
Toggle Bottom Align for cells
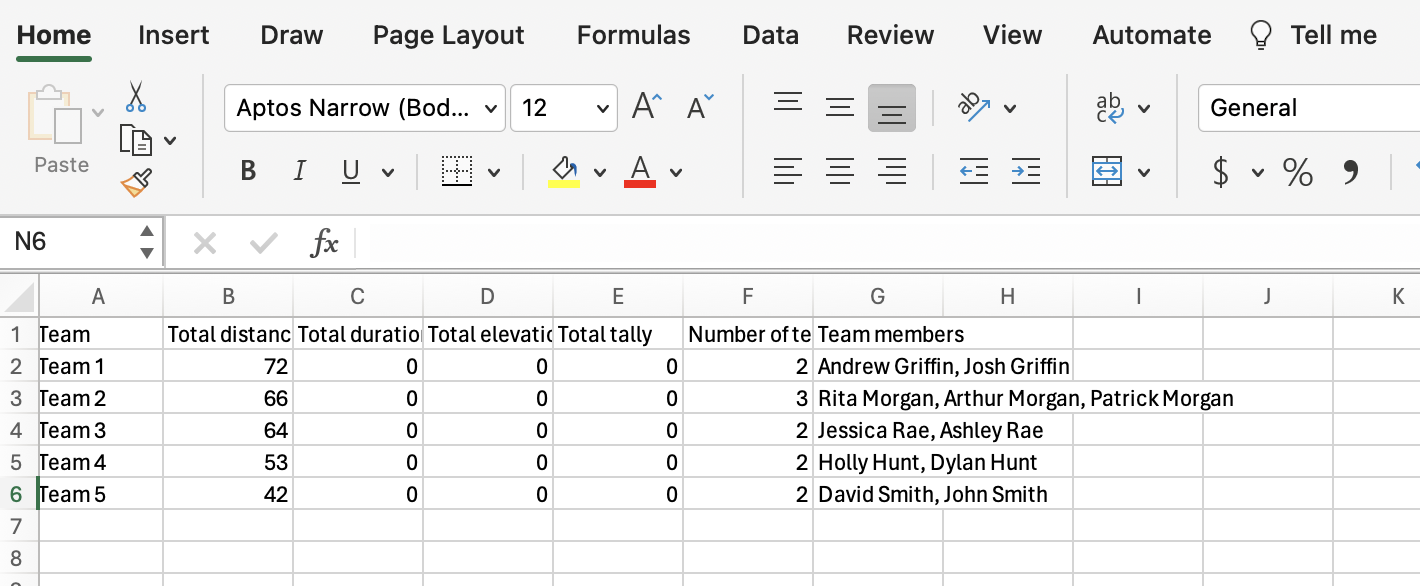891,107
